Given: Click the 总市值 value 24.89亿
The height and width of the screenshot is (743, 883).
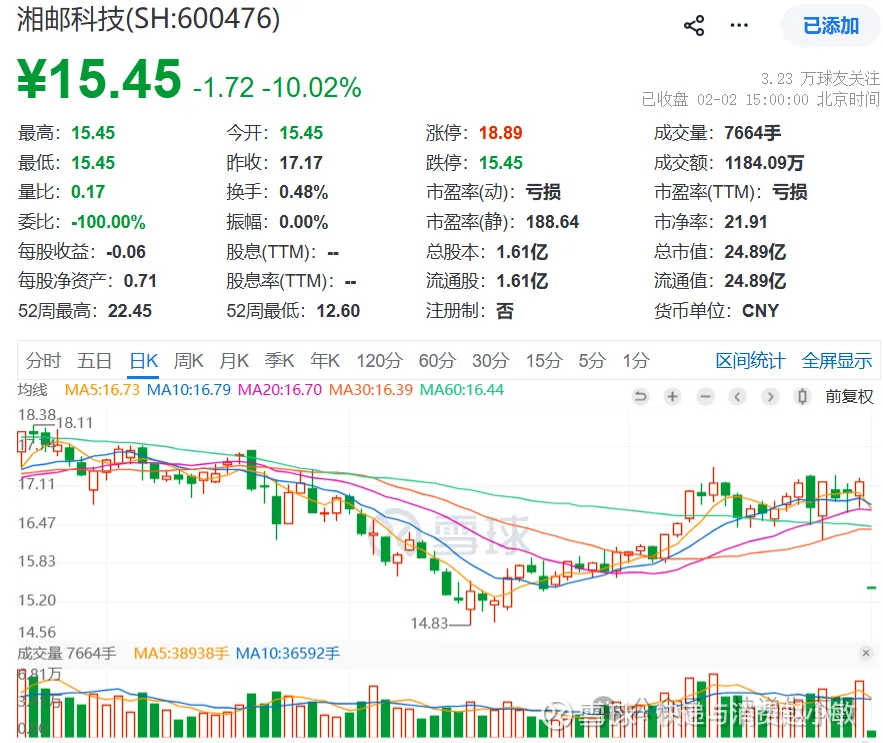Looking at the screenshot, I should 755,252.
